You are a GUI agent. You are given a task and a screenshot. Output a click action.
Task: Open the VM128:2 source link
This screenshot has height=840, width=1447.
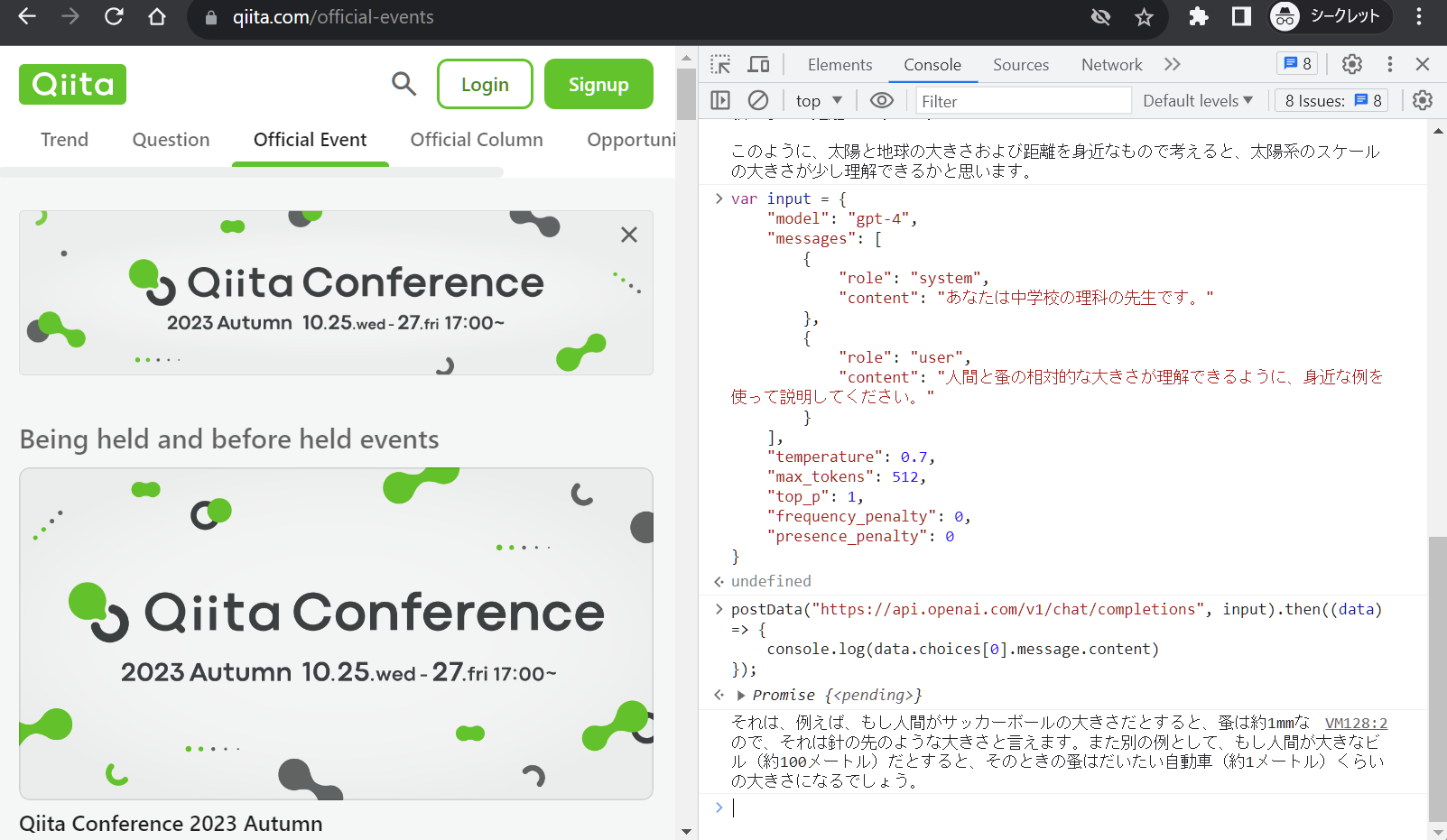(1356, 723)
